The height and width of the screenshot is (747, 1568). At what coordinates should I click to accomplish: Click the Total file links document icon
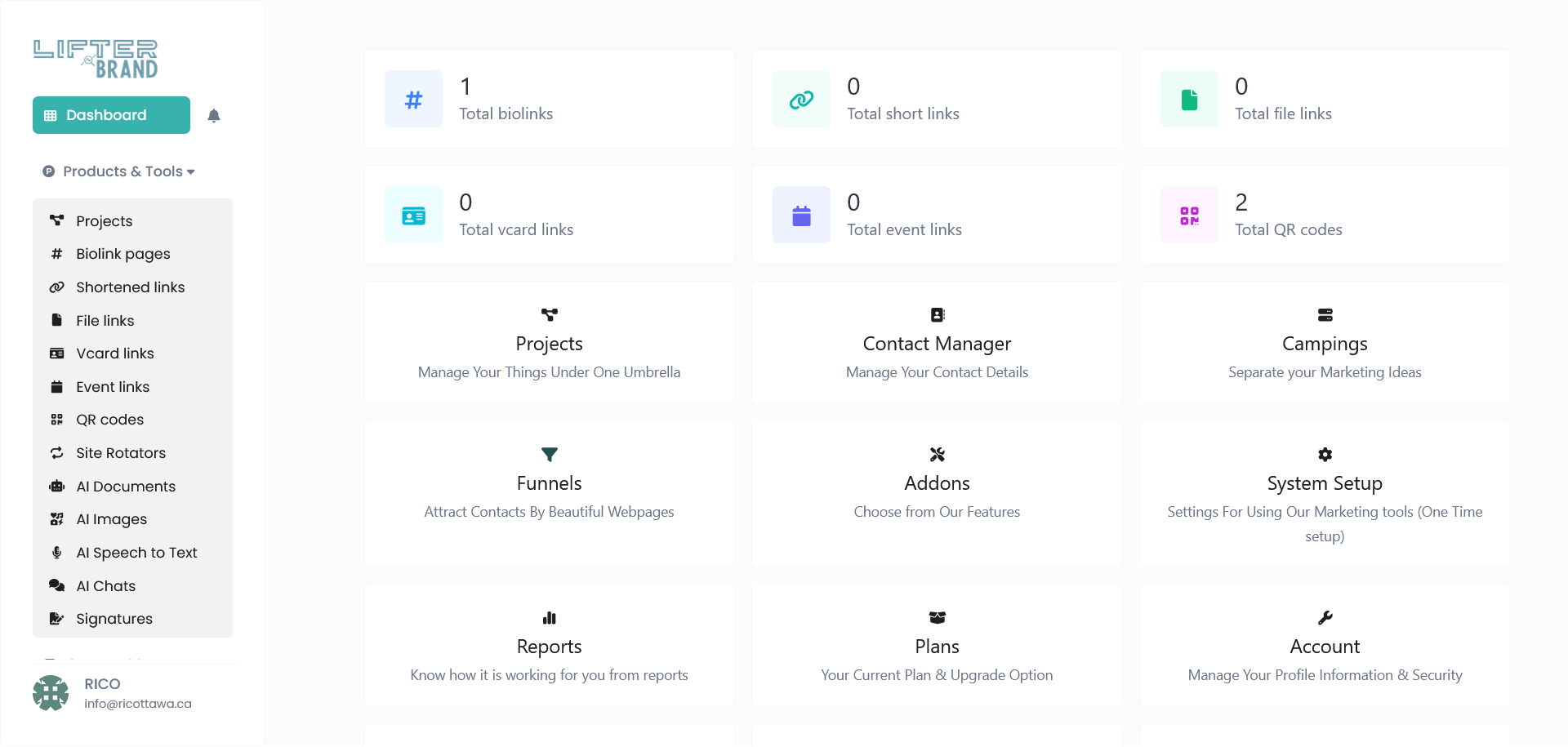pyautogui.click(x=1189, y=100)
